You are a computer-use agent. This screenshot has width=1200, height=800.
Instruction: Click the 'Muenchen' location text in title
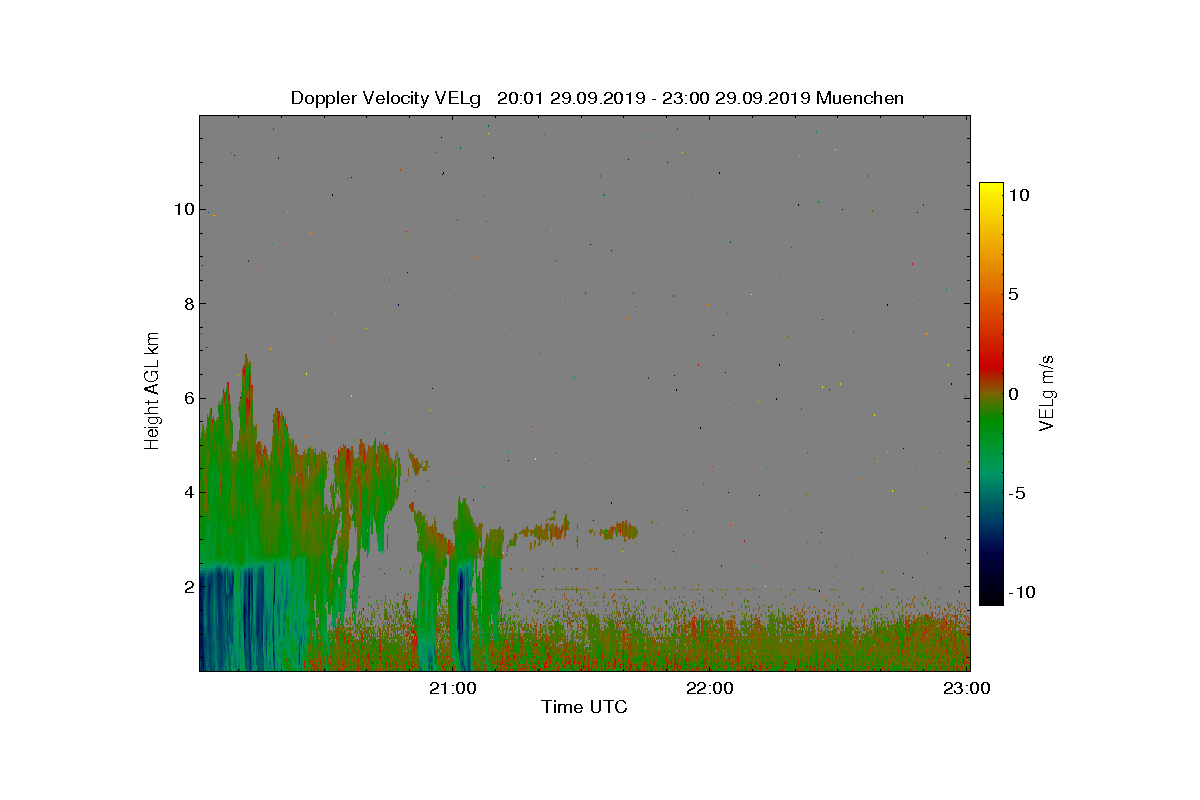pos(860,98)
